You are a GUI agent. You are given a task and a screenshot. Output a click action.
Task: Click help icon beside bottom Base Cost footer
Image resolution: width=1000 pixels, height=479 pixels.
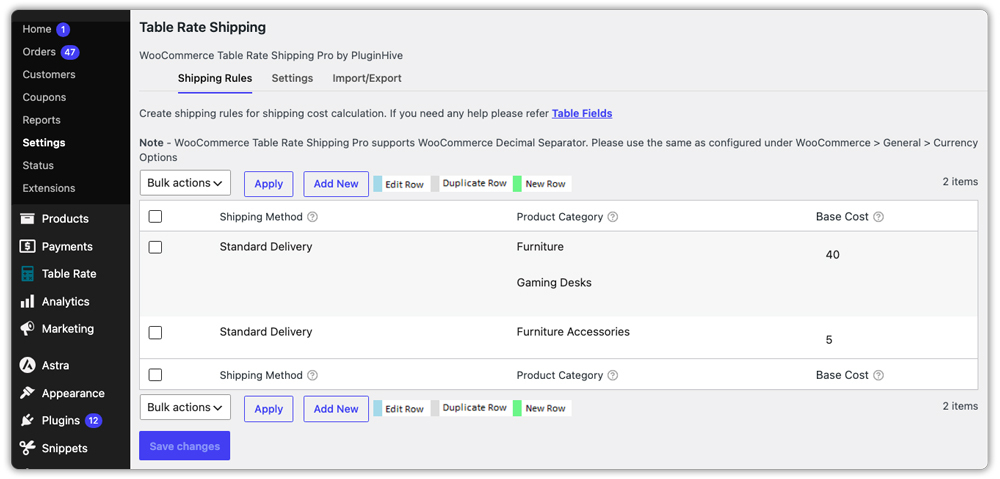(x=879, y=375)
